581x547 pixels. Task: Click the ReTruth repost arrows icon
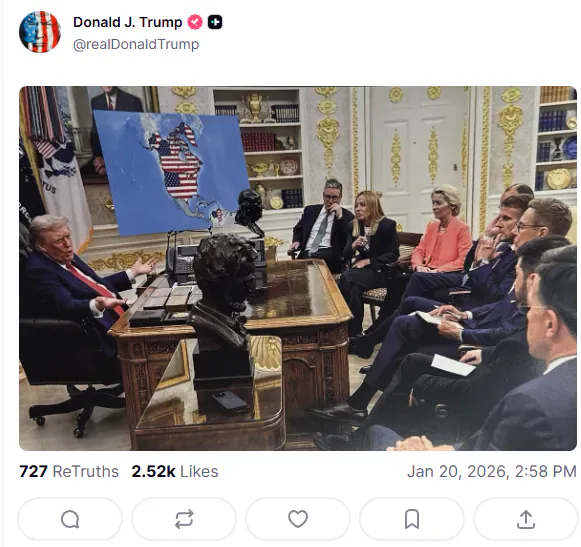click(184, 519)
